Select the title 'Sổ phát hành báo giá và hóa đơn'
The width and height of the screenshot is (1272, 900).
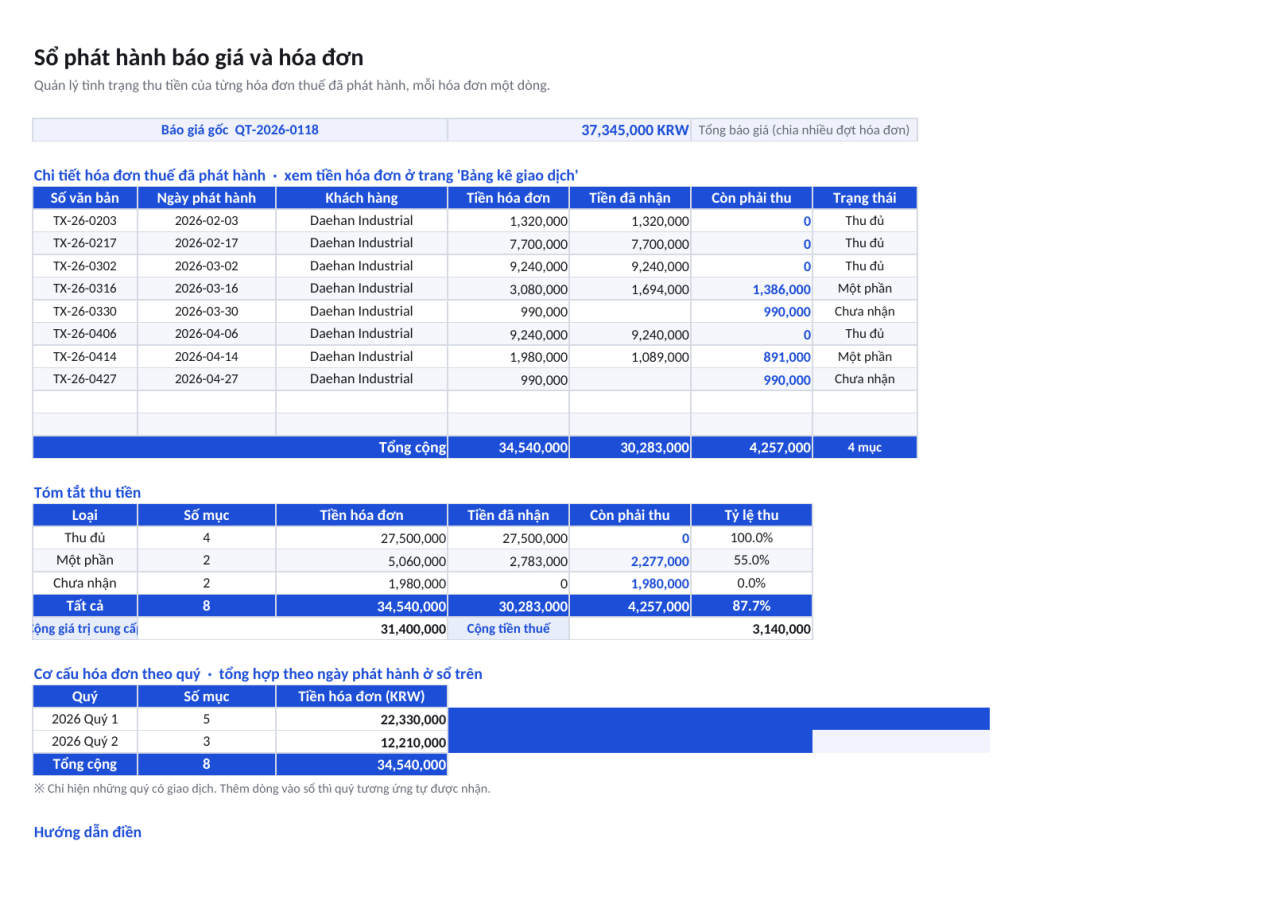[x=198, y=57]
